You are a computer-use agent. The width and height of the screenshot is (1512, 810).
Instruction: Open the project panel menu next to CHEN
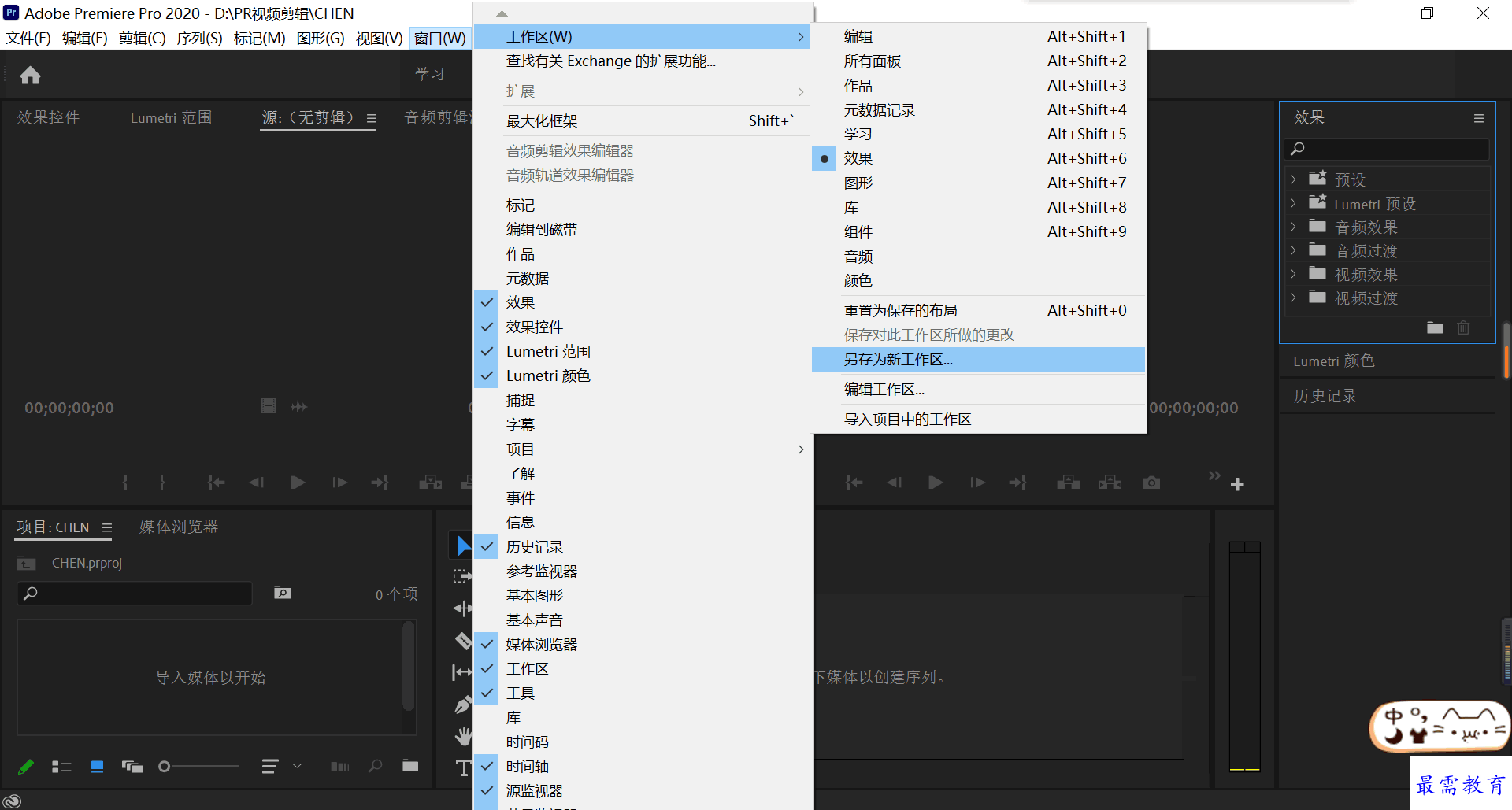107,527
